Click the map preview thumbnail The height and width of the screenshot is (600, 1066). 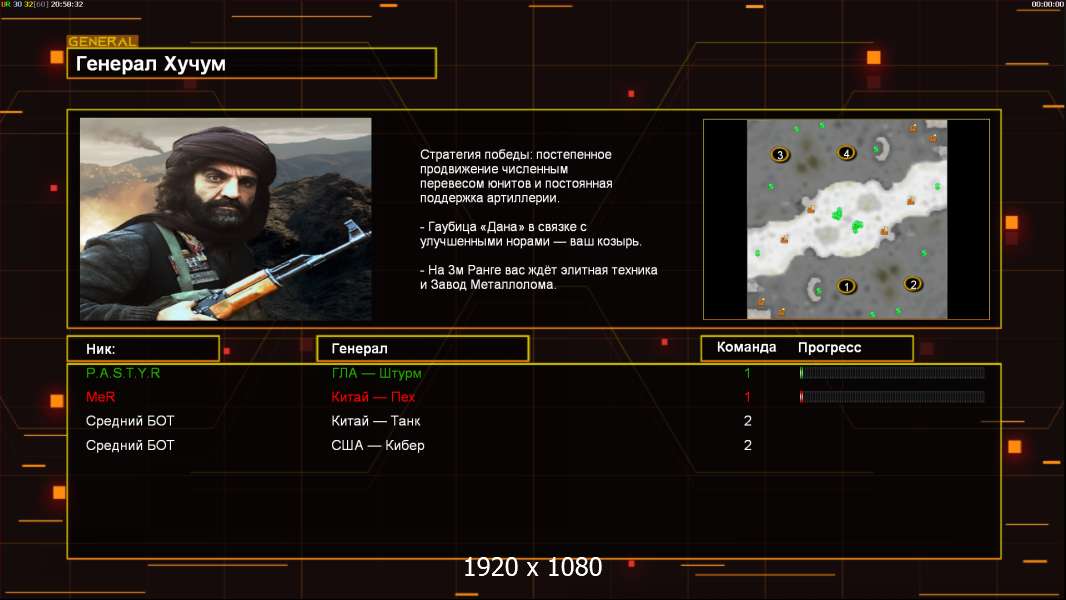pyautogui.click(x=846, y=219)
